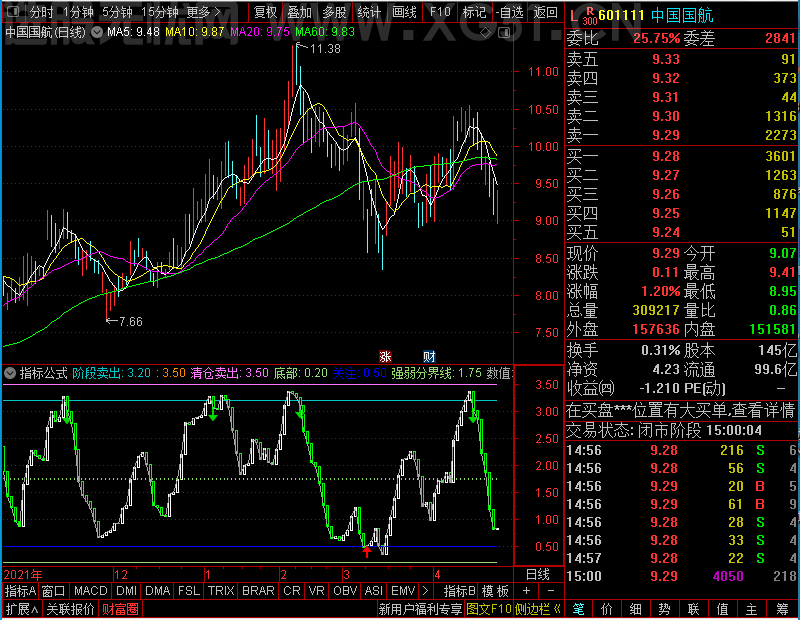
Task: Switch to the 笔 tick tab
Action: click(x=578, y=609)
